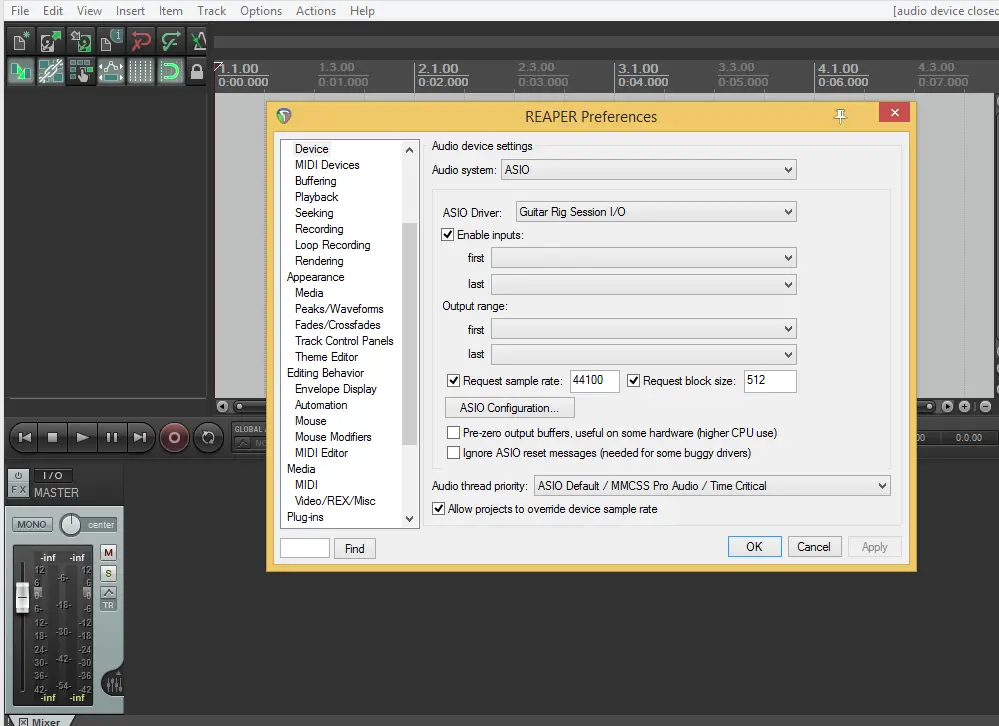Toggle auto-crossfade toolbar icon

pyautogui.click(x=20, y=71)
